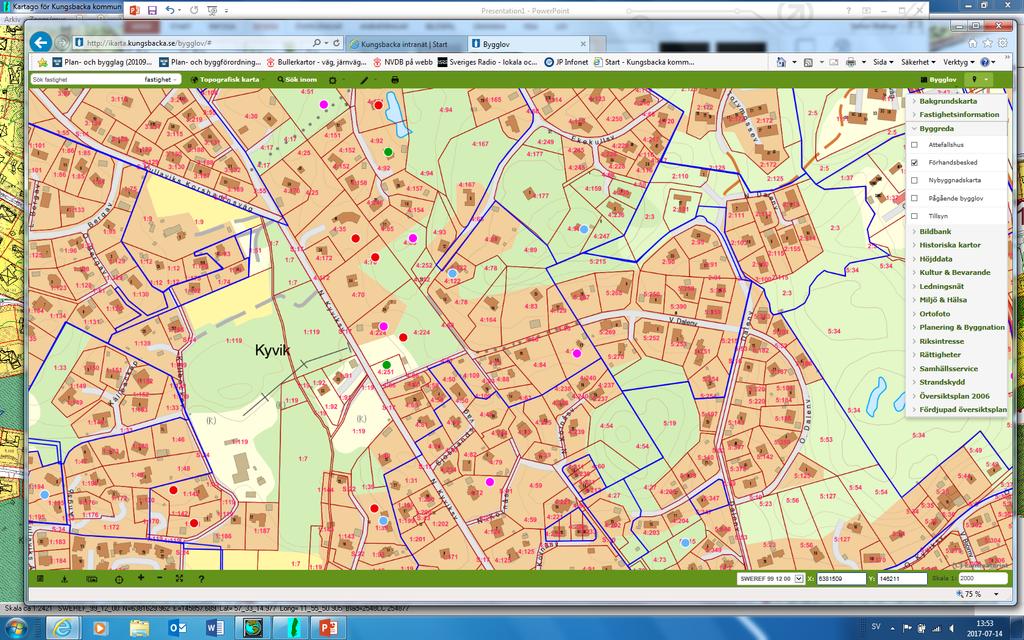Open Outlook from the taskbar
Viewport: 1024px width, 640px height.
click(178, 628)
